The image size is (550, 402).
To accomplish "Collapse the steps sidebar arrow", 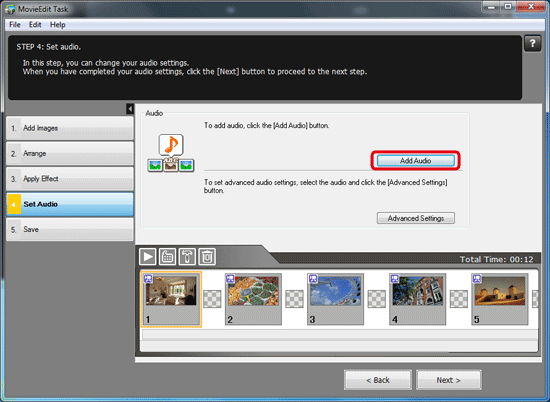I will (130, 109).
